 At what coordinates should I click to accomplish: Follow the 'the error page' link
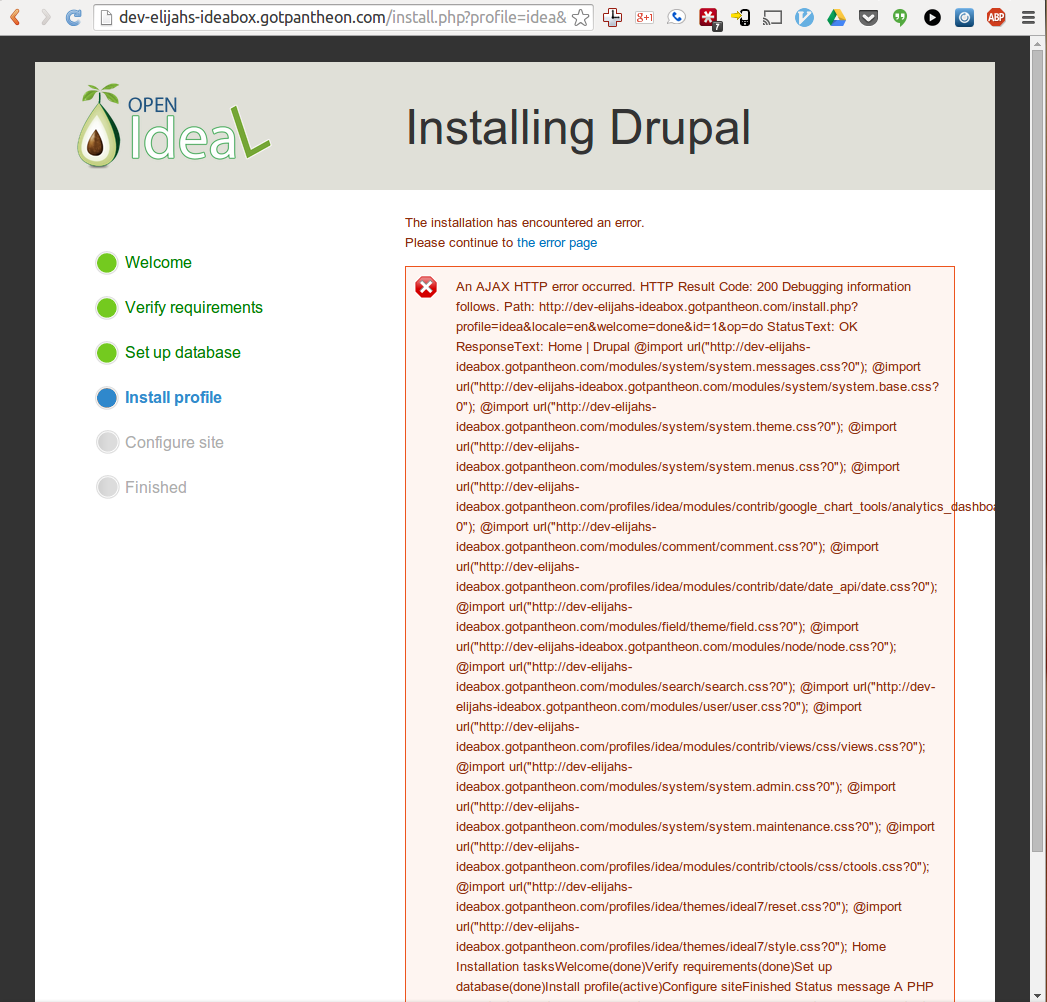click(x=556, y=242)
